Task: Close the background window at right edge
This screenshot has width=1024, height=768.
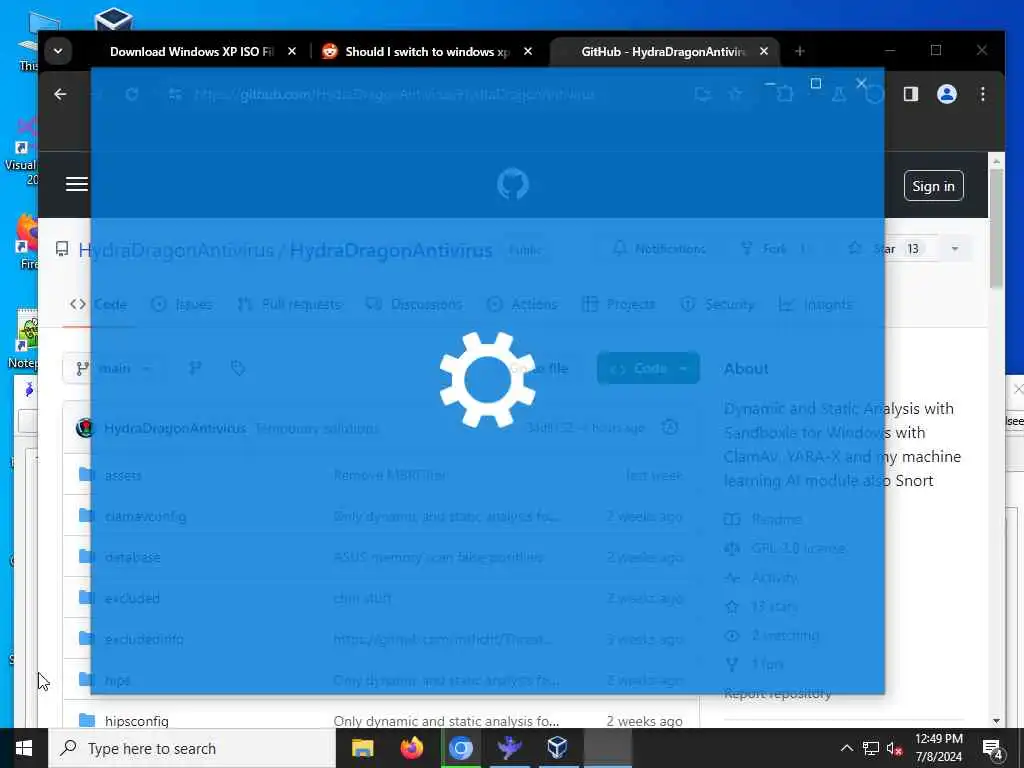Action: (x=1017, y=389)
